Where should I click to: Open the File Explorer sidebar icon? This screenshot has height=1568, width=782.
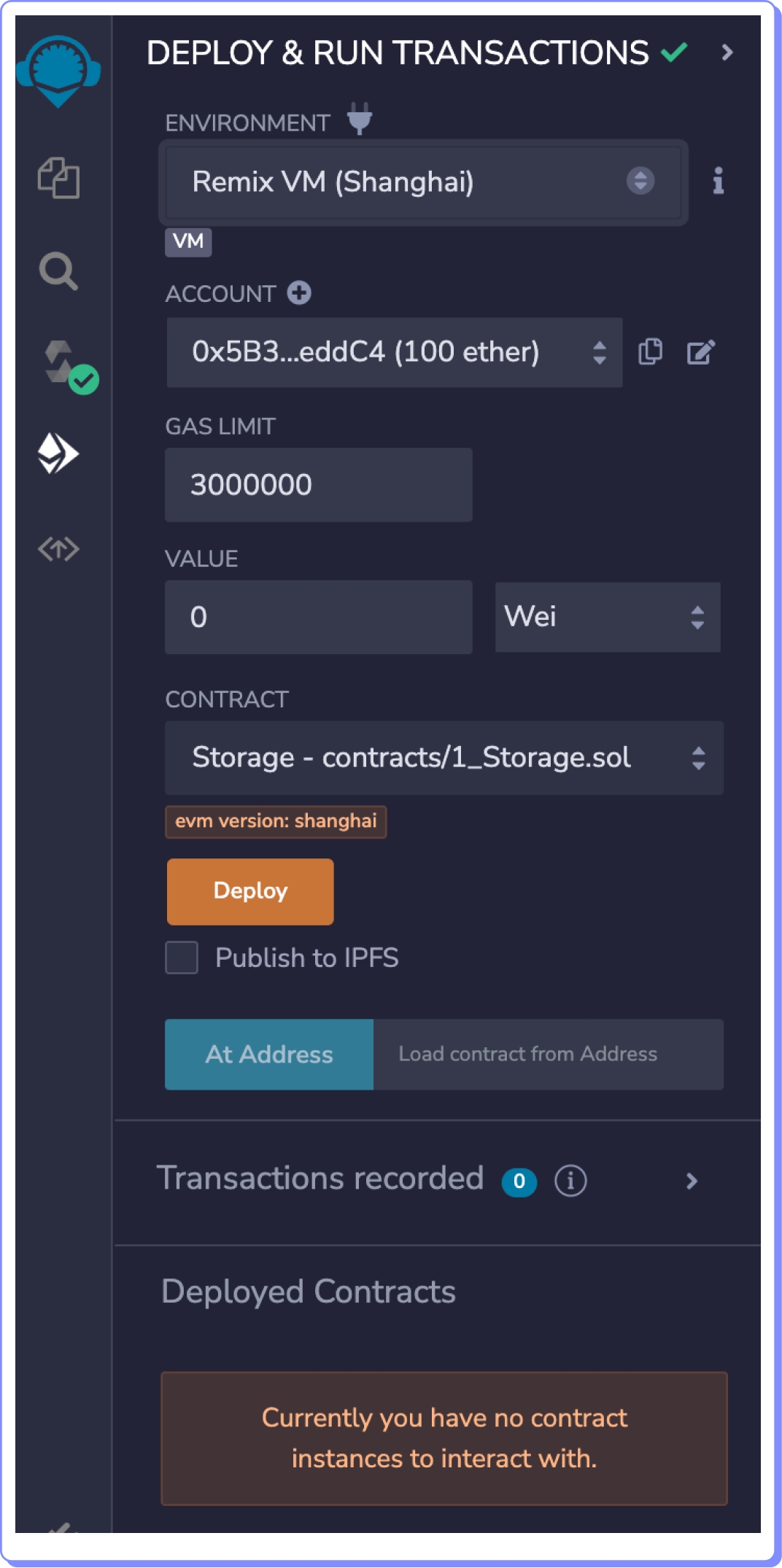click(x=58, y=178)
